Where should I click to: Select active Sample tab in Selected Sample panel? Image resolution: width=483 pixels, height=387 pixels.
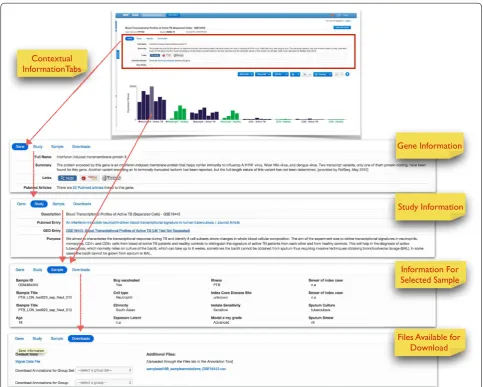coord(57,270)
